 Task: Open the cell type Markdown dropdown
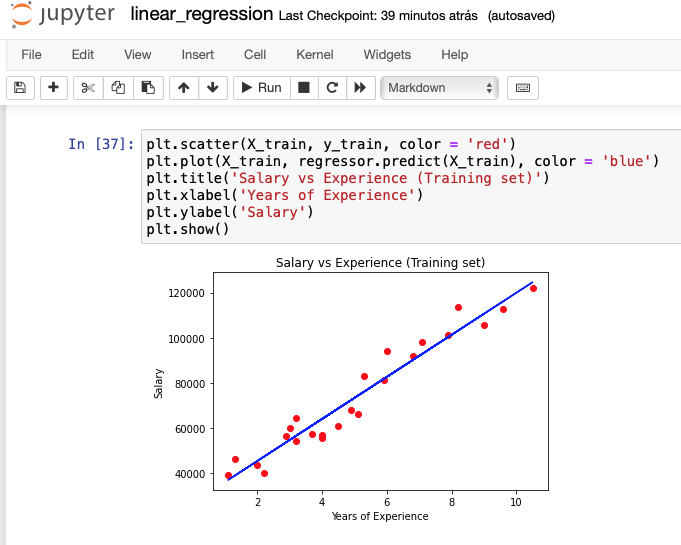(x=439, y=88)
